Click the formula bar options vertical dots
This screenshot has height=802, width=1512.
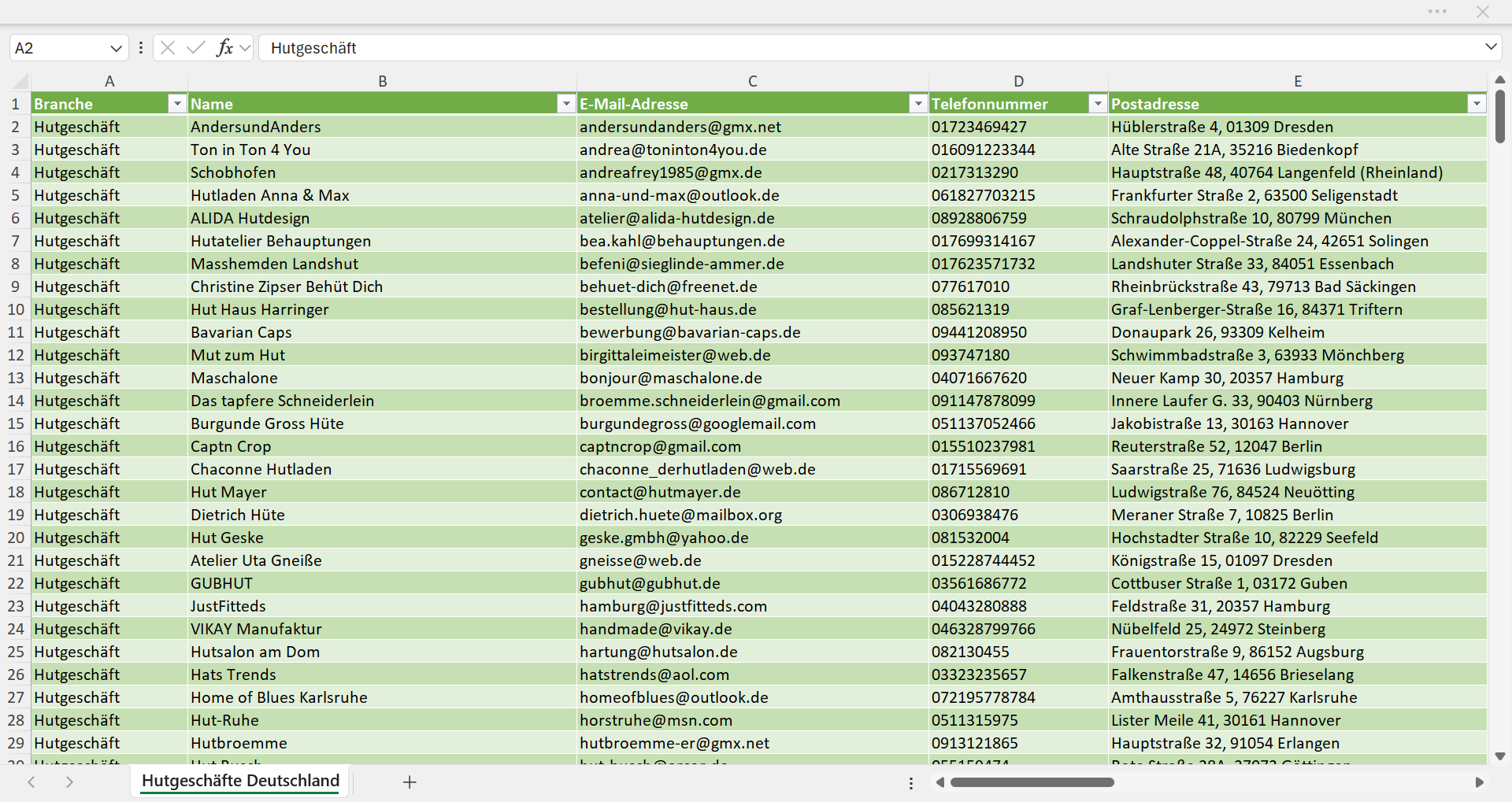[x=141, y=48]
